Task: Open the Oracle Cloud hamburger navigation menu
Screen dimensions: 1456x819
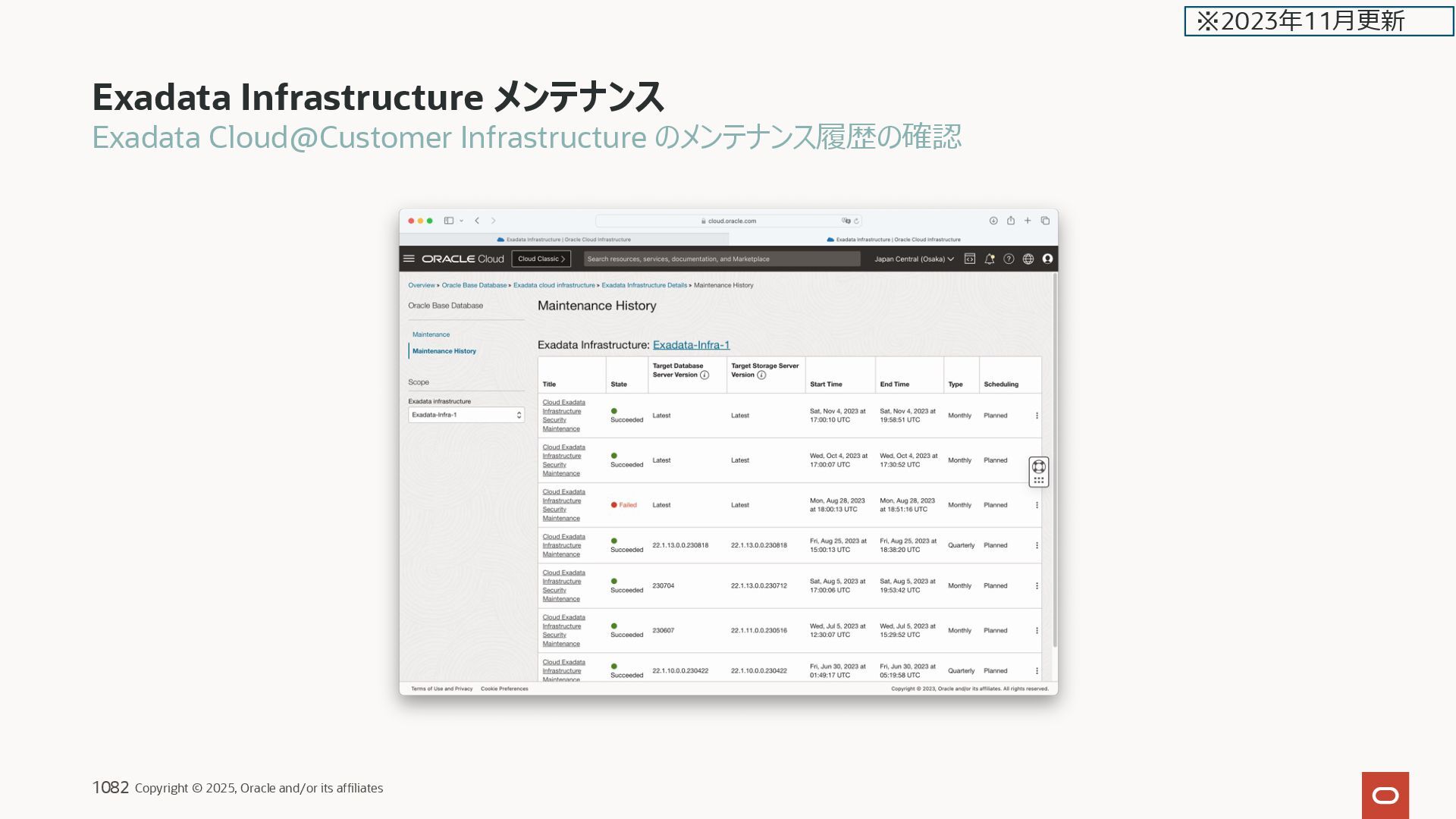Action: 409,259
